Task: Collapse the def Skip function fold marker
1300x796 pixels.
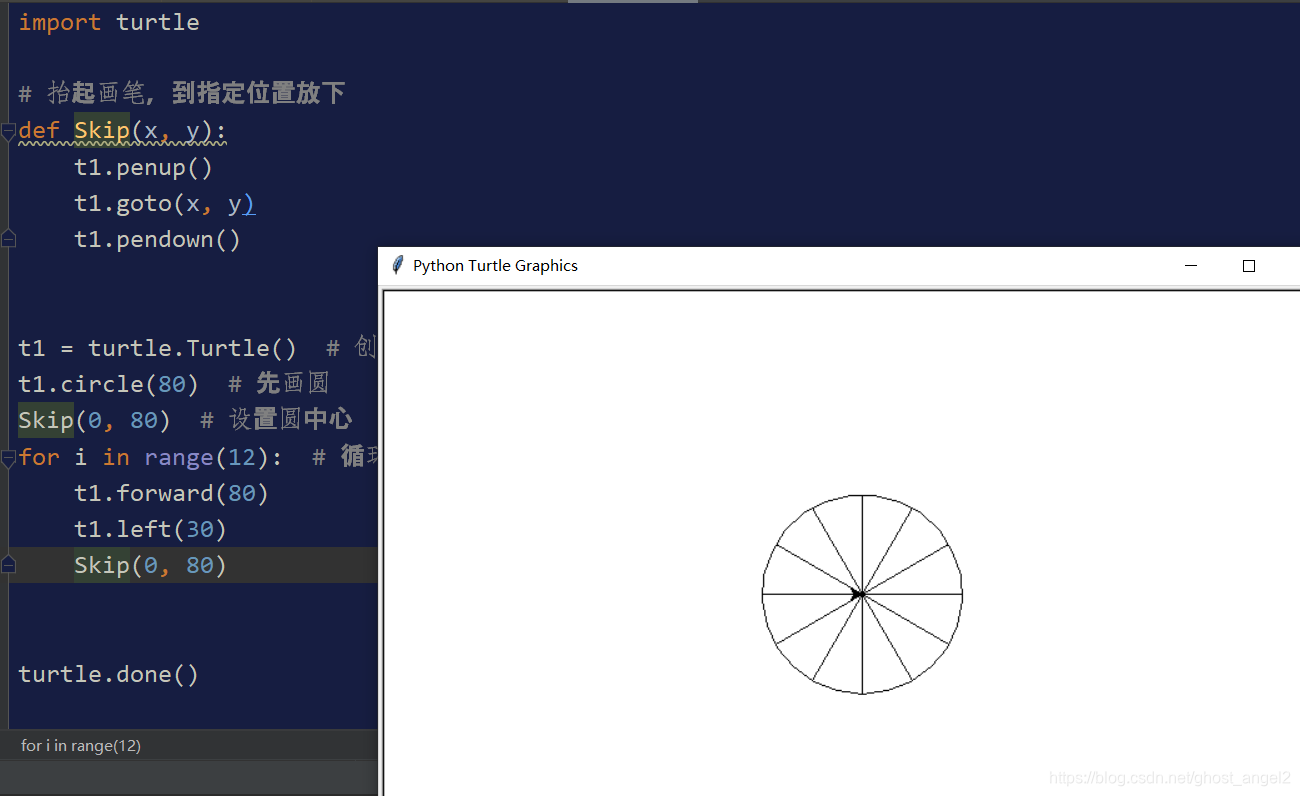Action: click(8, 131)
